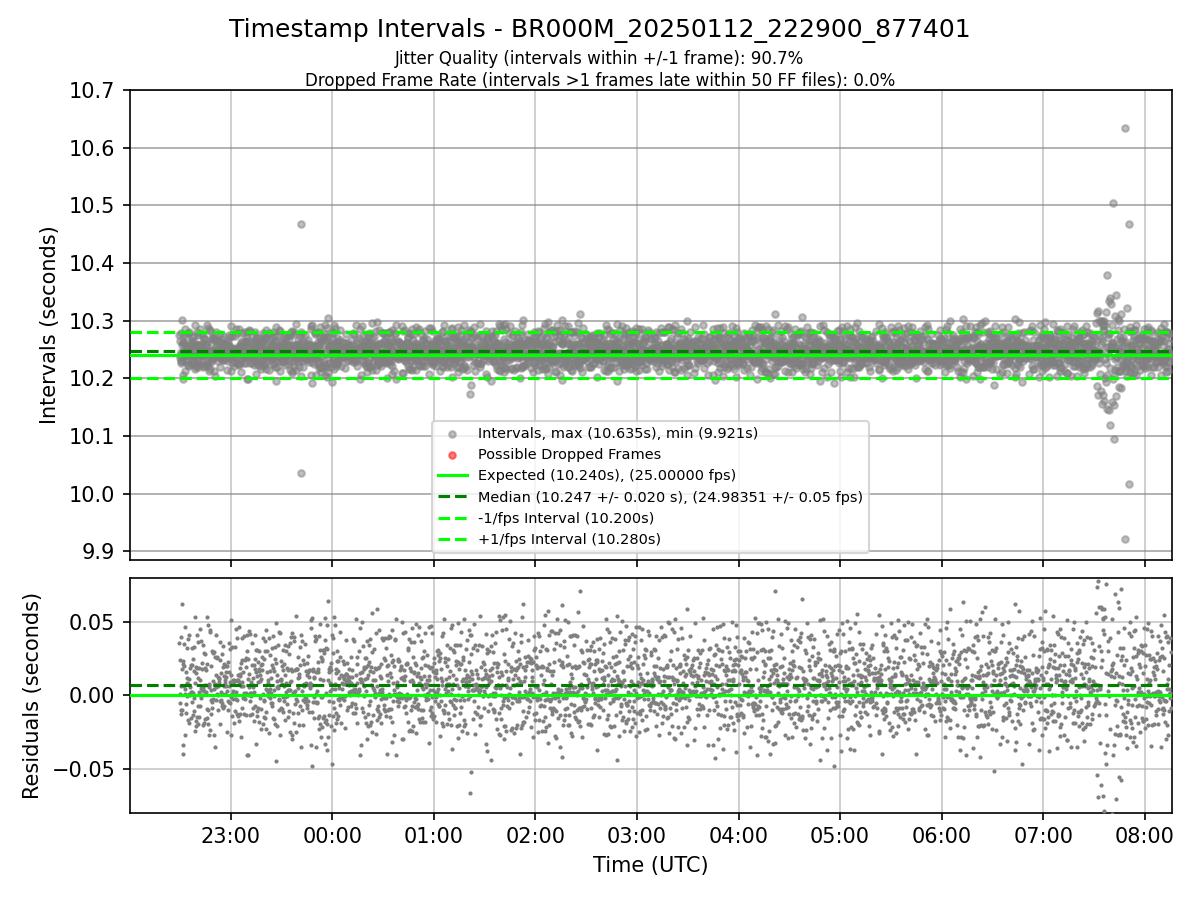Click legend entry '-1/fps Interval (10.200s)'

point(565,518)
